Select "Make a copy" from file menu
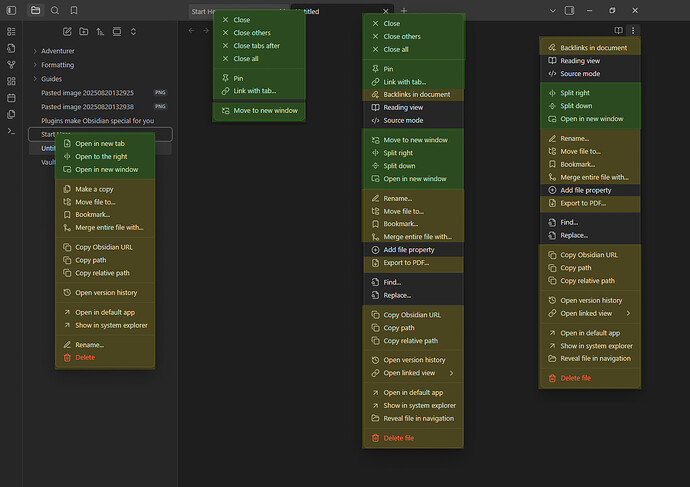Screen dimensions: 690x487 (95, 189)
